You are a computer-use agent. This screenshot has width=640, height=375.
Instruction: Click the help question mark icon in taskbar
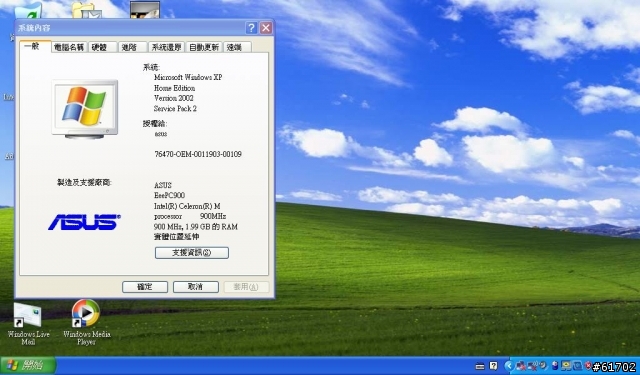tap(493, 366)
